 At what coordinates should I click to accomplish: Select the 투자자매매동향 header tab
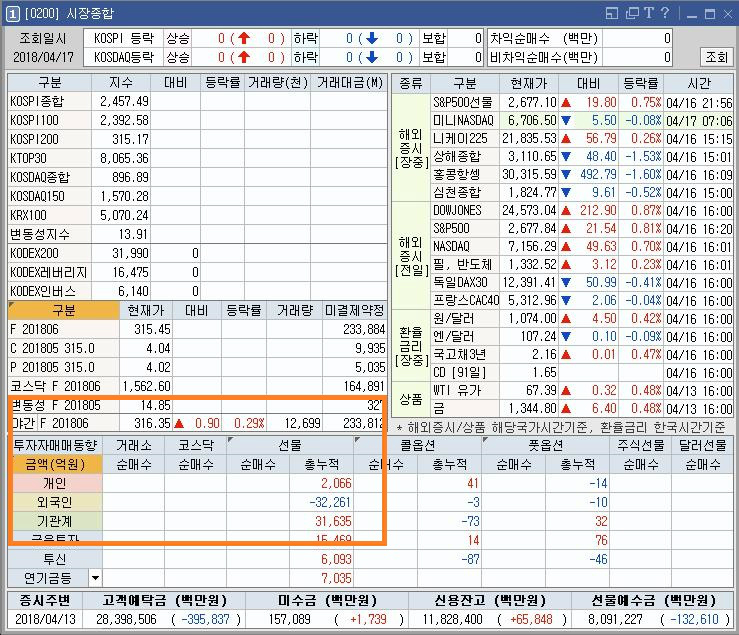(x=56, y=445)
